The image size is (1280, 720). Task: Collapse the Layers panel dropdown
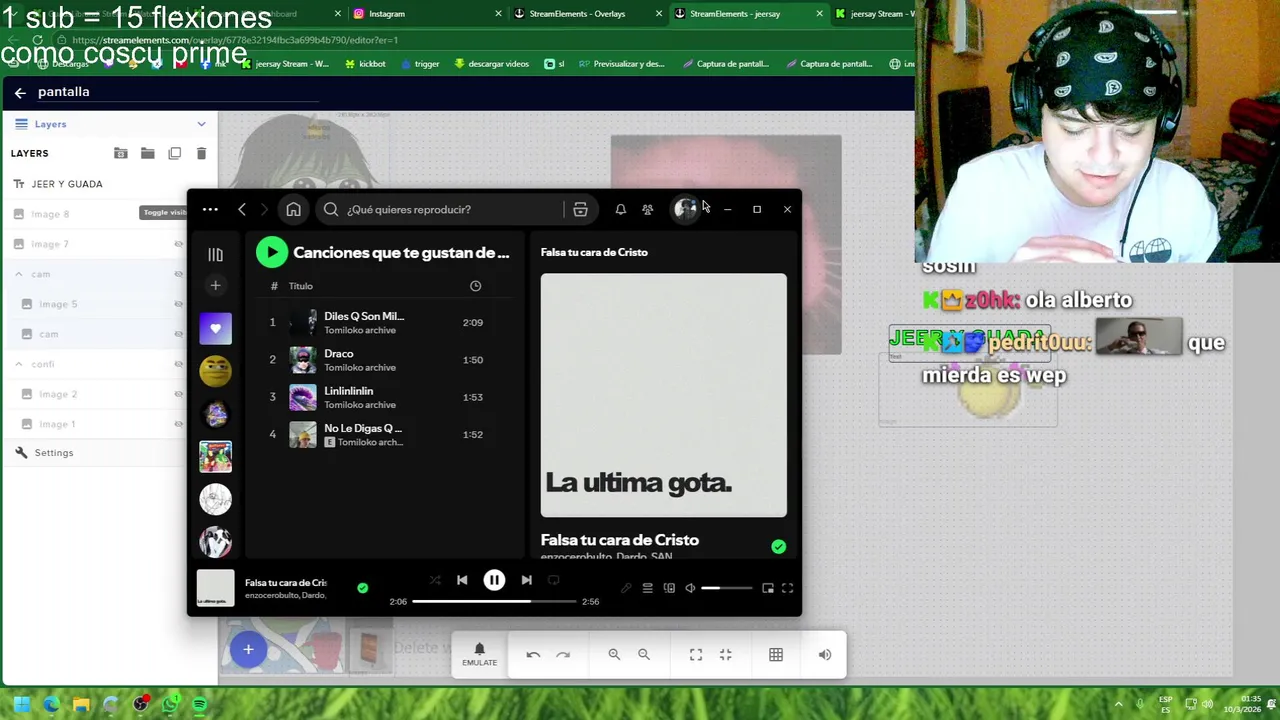tap(201, 124)
